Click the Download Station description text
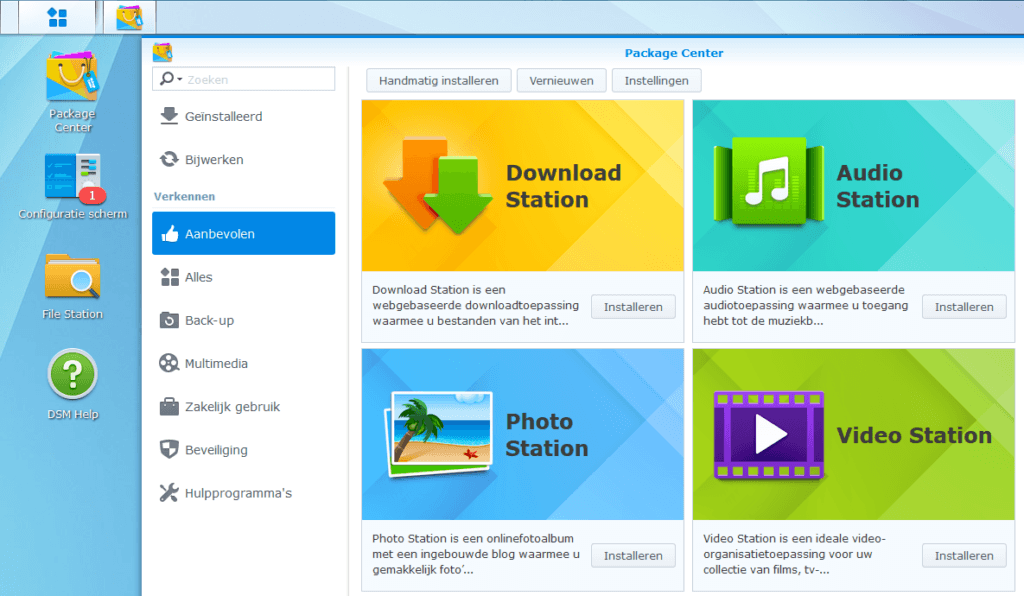Viewport: 1024px width, 596px height. pos(475,305)
